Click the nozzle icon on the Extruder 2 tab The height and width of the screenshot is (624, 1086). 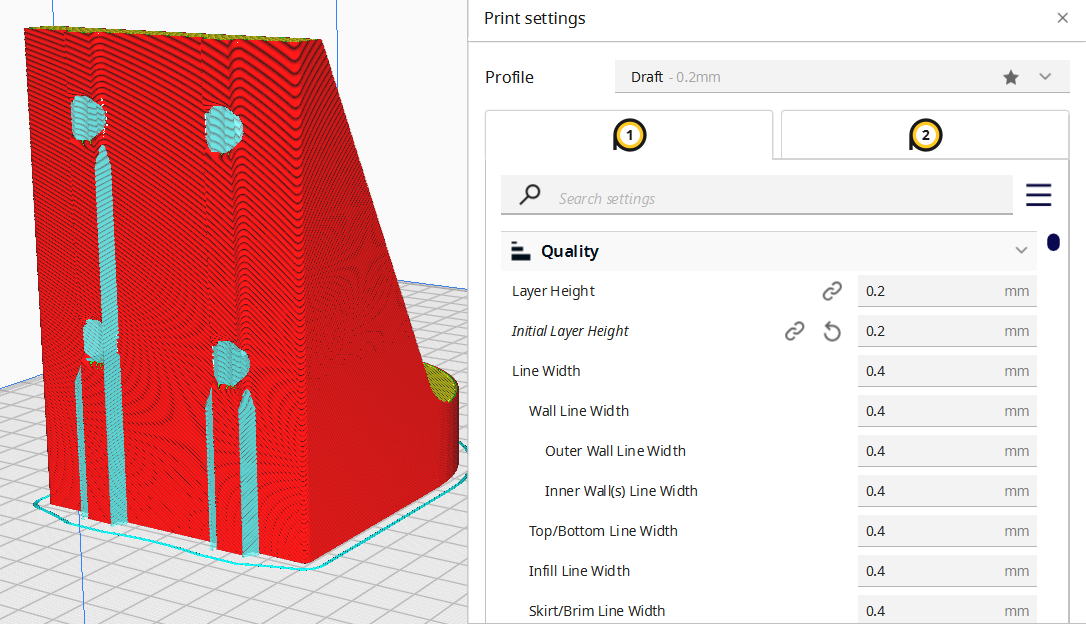click(923, 135)
